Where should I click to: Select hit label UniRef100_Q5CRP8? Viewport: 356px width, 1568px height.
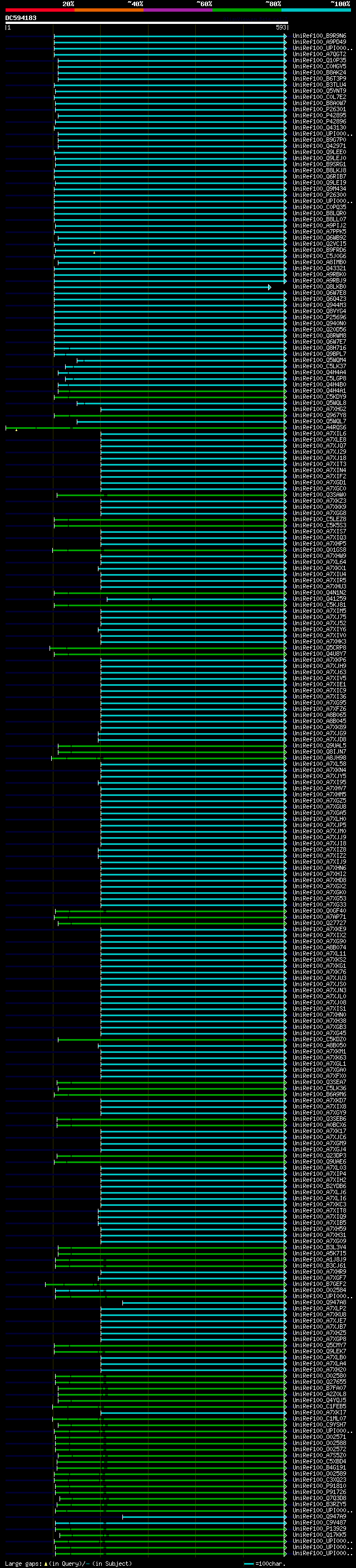coord(319,647)
